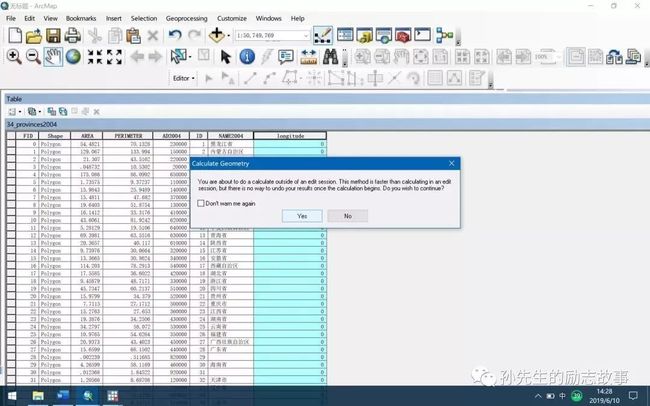
Task: Open the Table Options dropdown
Action: [15, 112]
